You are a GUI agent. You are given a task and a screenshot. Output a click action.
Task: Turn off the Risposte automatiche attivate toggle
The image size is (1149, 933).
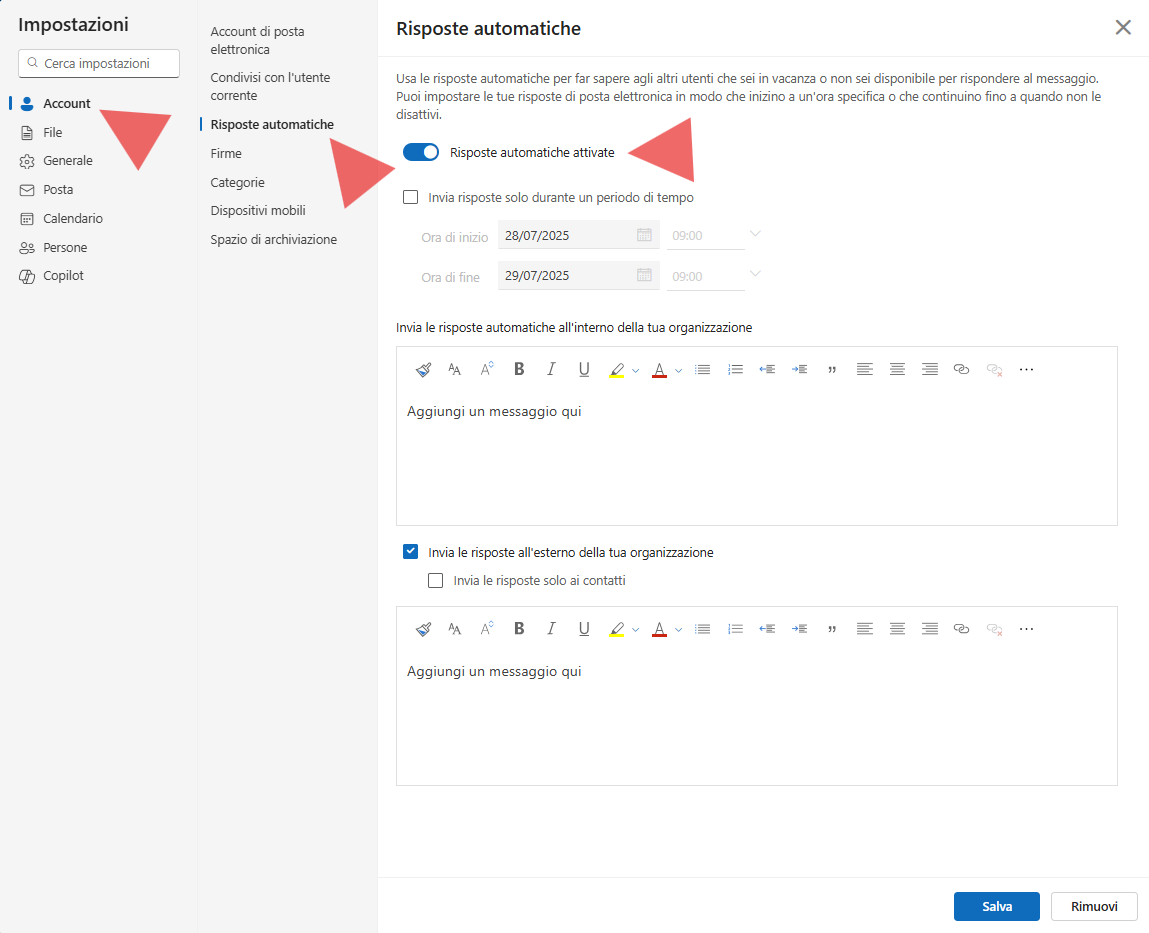(x=421, y=152)
